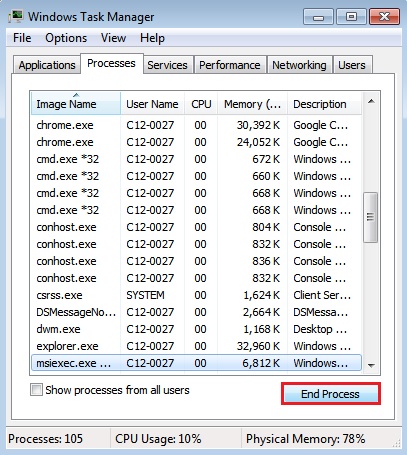407x455 pixels.
Task: Select the explorer.exe process row
Action: click(196, 346)
